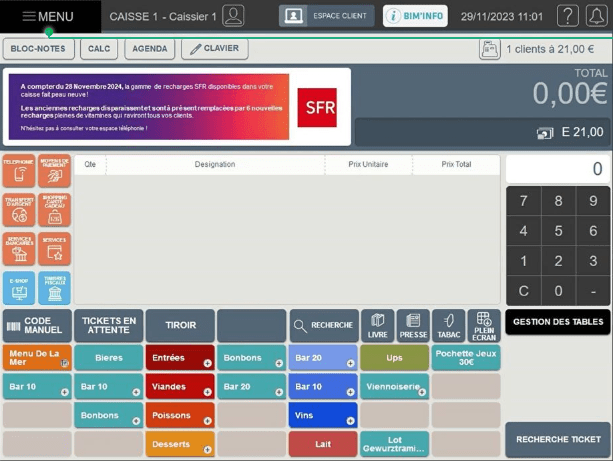This screenshot has width=613, height=463.
Task: Select the Menu De La Mer button
Action: (37, 358)
